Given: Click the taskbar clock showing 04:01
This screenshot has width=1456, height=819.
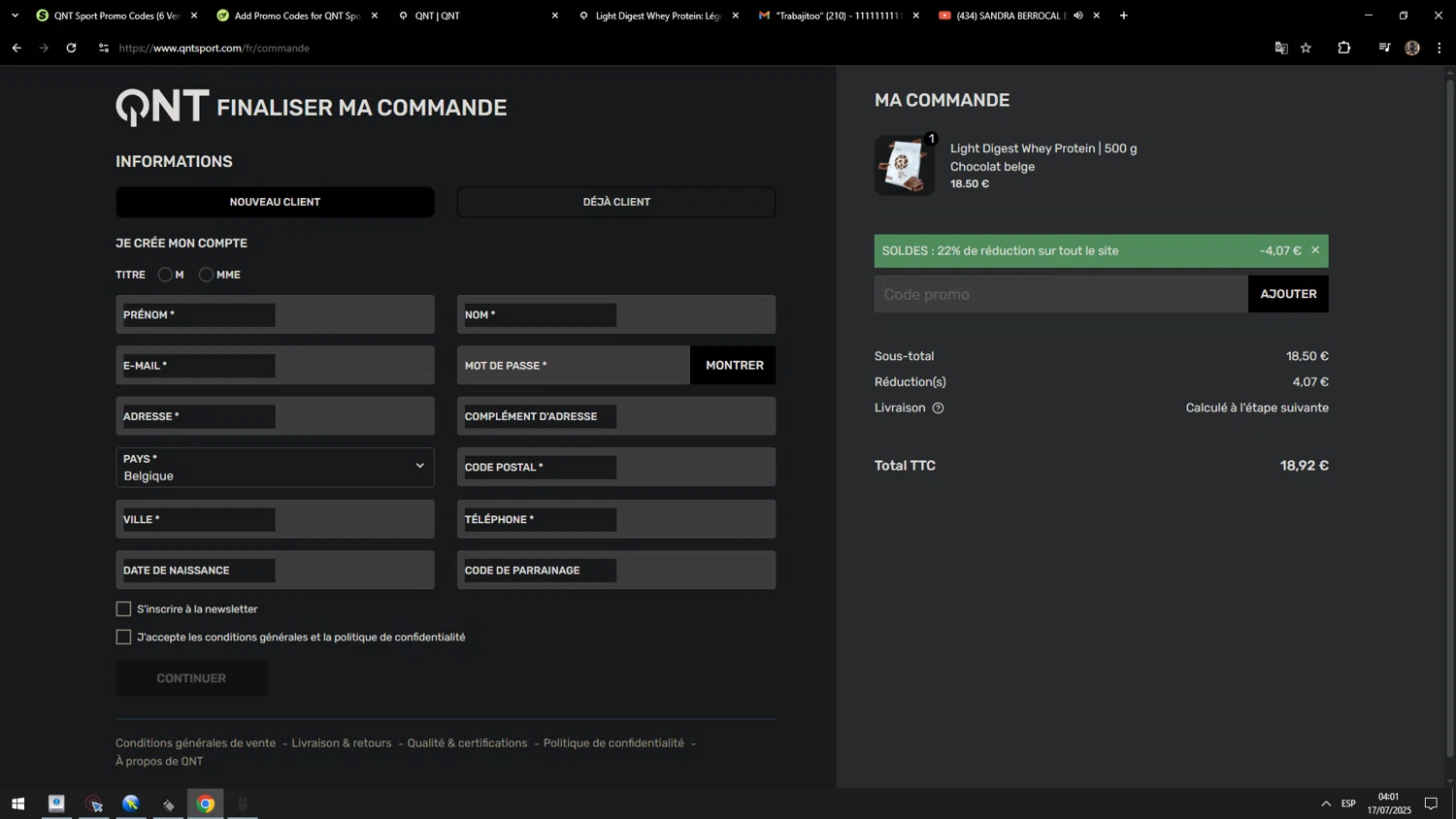Looking at the screenshot, I should pos(1389,803).
